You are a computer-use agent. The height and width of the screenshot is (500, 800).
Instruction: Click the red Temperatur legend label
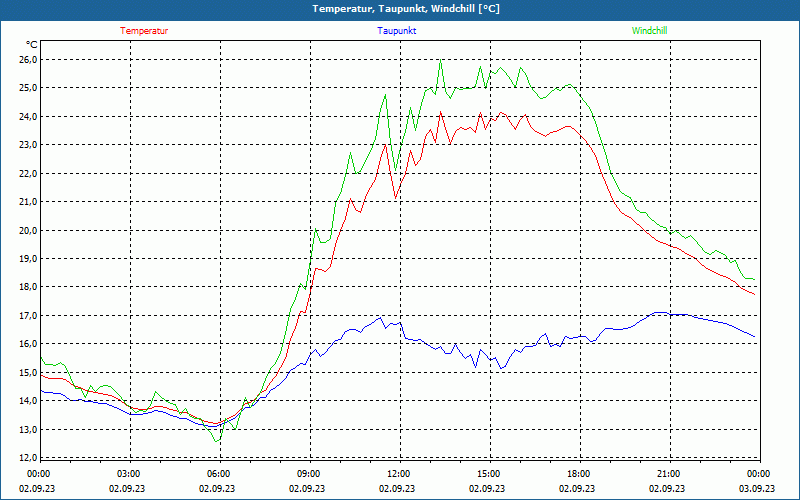144,31
